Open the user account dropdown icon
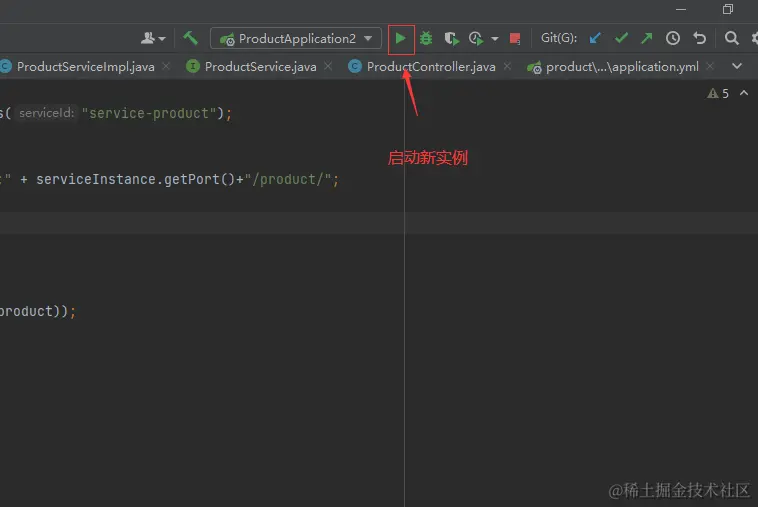This screenshot has width=758, height=507. click(x=153, y=38)
